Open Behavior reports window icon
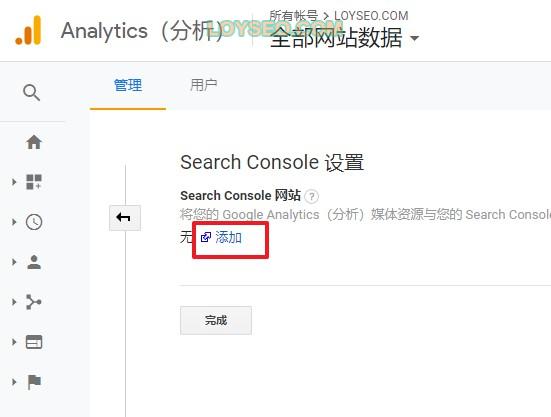 [34, 342]
